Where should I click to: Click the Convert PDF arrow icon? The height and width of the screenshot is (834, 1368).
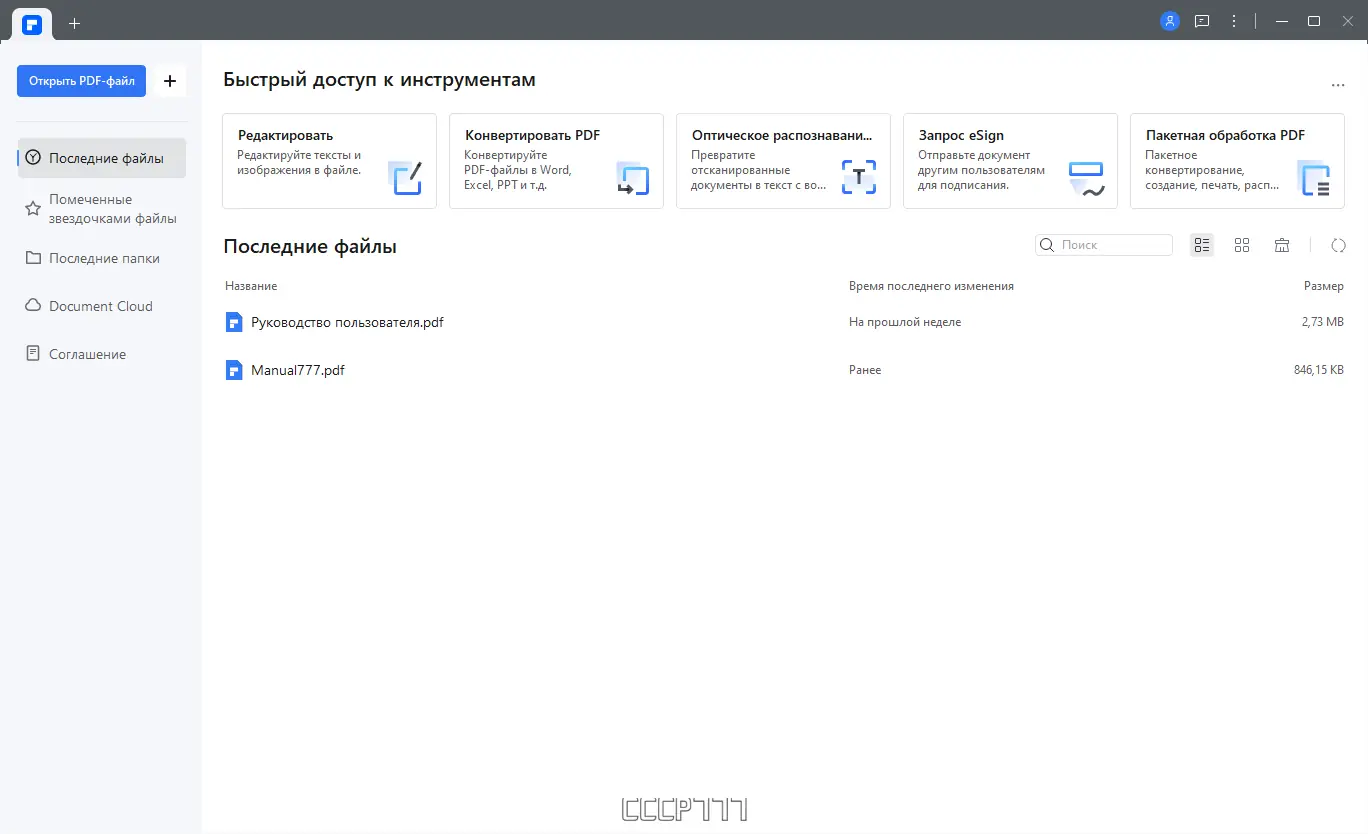pos(632,177)
